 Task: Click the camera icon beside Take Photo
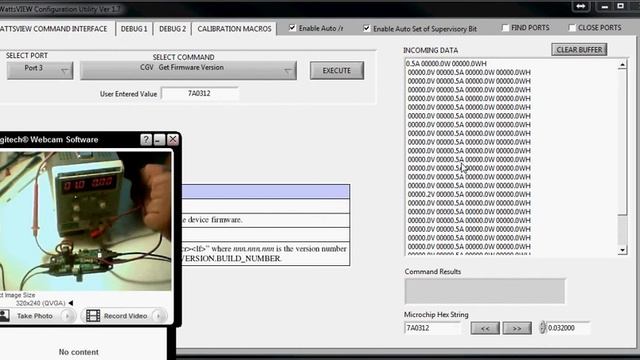(x=4, y=316)
